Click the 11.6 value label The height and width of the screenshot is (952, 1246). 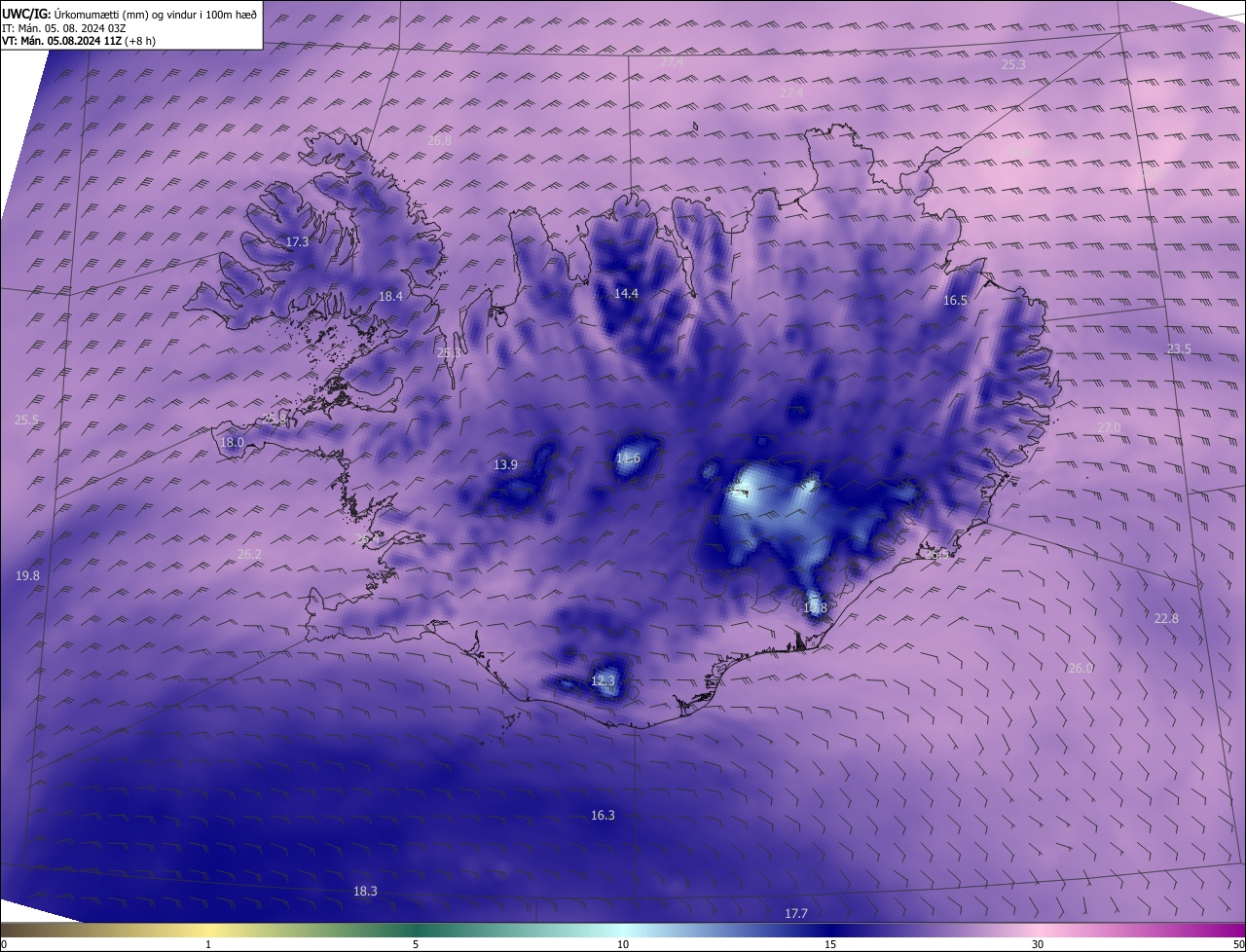pyautogui.click(x=628, y=458)
